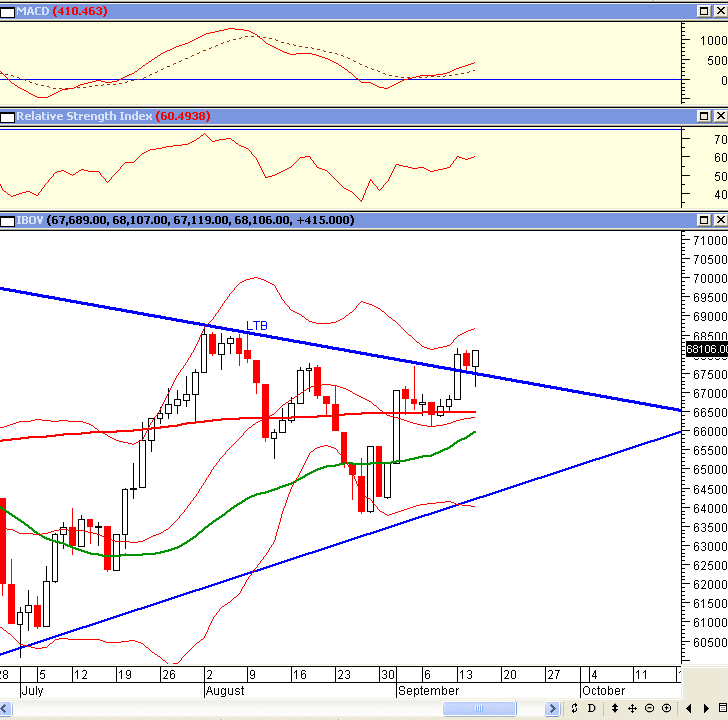Open the MACD panel's left menu box

coord(7,12)
